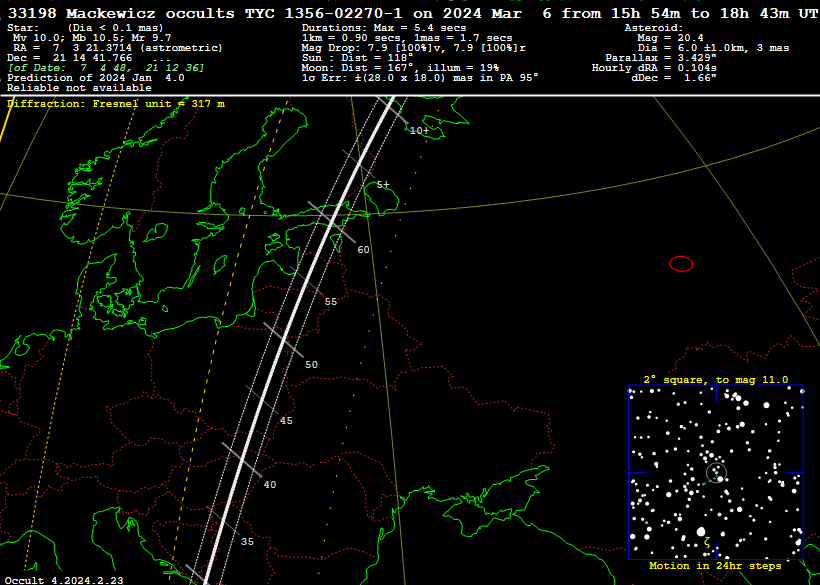The width and height of the screenshot is (820, 585).
Task: Click 'Moon: Dist = 167°, illum = 19%' line
Action: pyautogui.click(x=400, y=67)
